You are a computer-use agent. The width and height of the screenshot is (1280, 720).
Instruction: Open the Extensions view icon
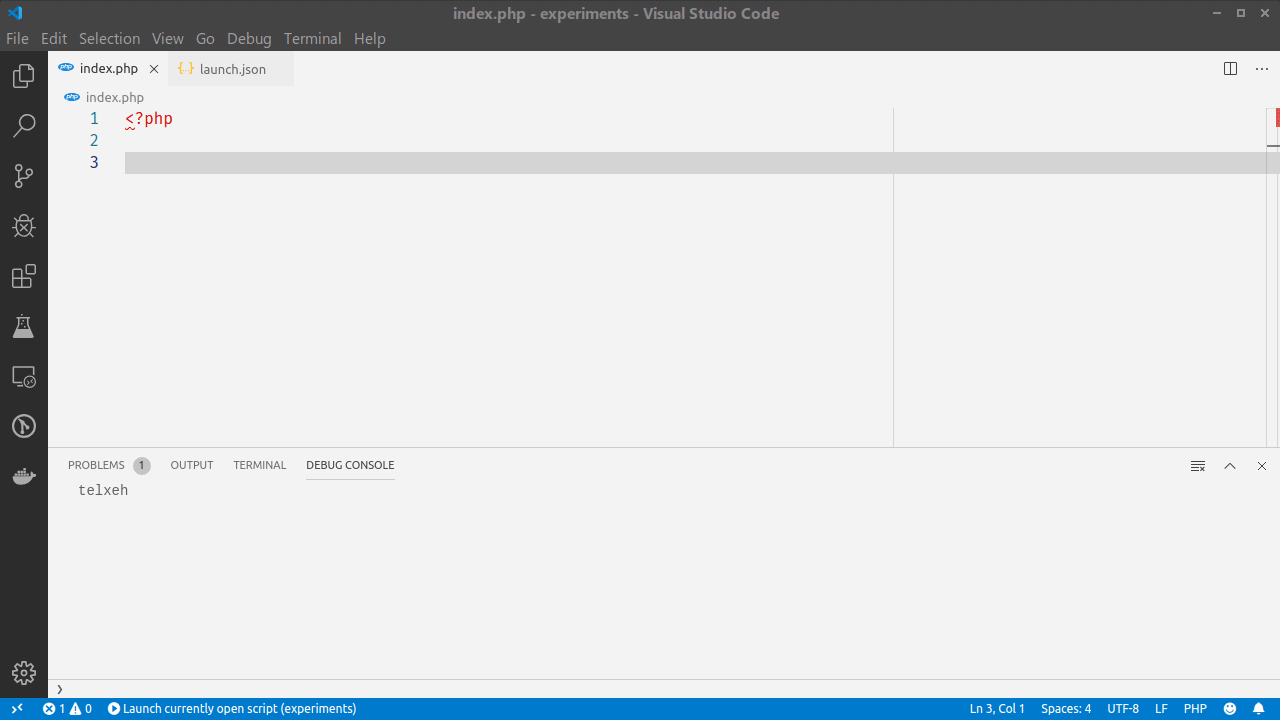point(23,277)
